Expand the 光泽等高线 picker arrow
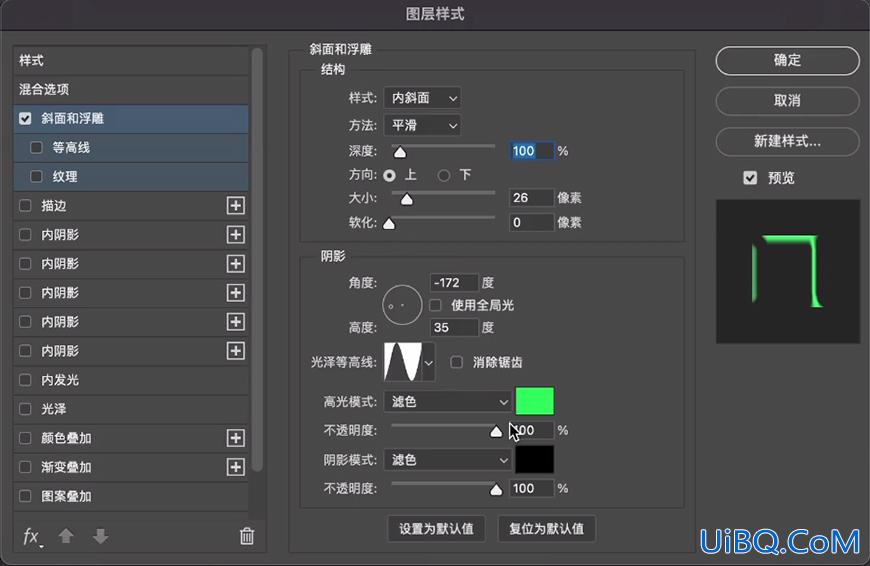Image resolution: width=870 pixels, height=566 pixels. [428, 362]
